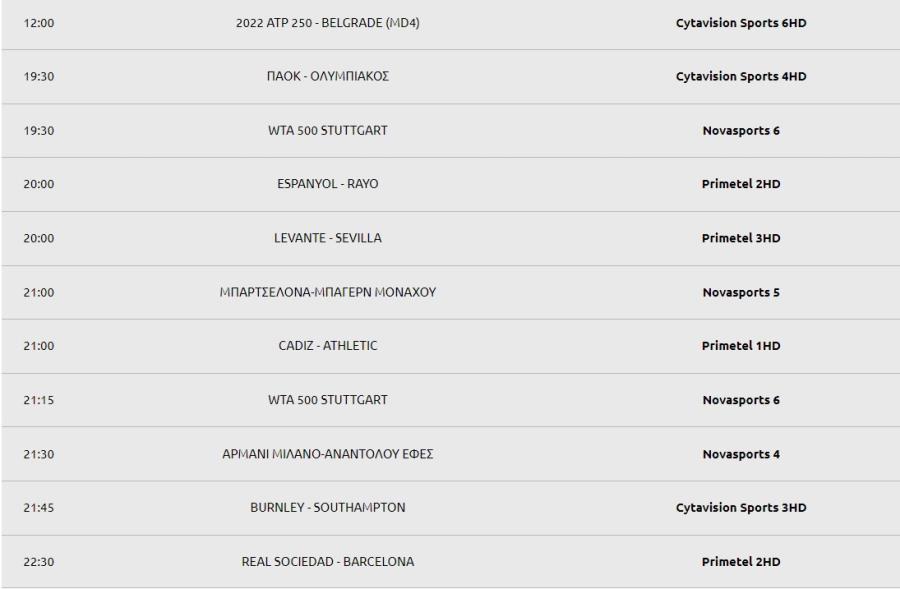Select WTA 500 STUTTGART at 21:15

(328, 400)
